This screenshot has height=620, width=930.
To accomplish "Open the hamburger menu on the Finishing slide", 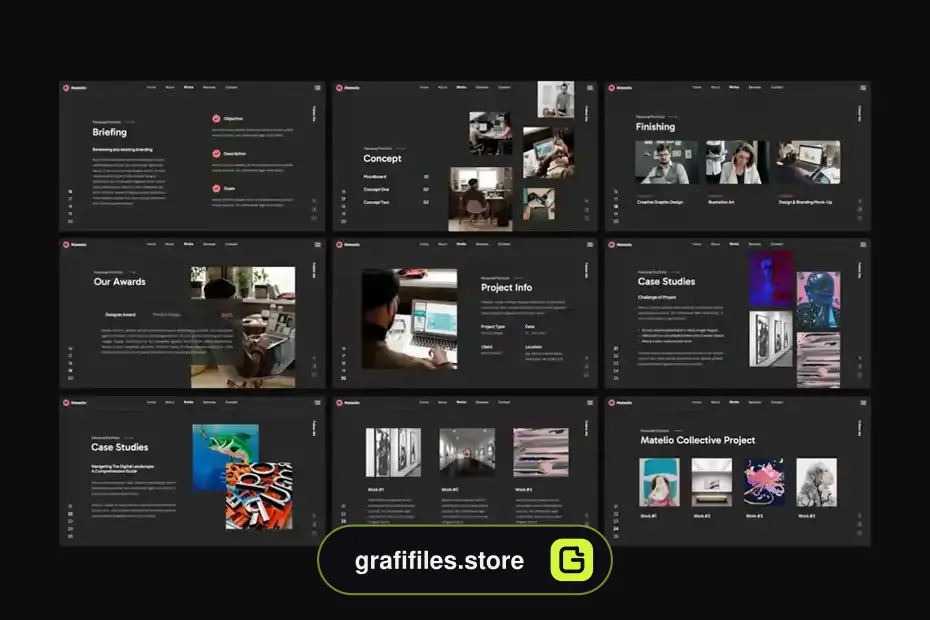I will [x=863, y=88].
